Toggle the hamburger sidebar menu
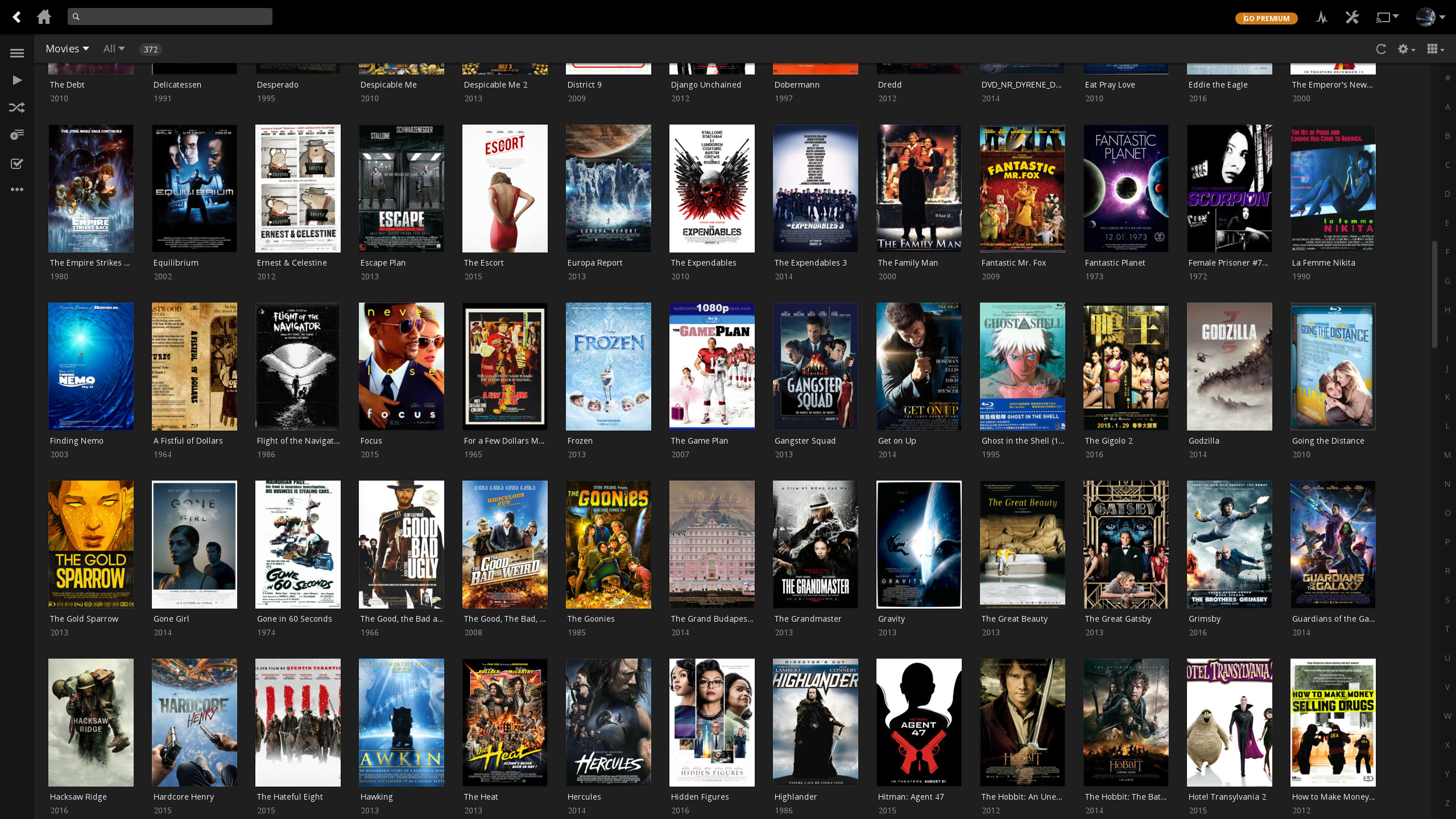Viewport: 1456px width, 819px height. 17,53
